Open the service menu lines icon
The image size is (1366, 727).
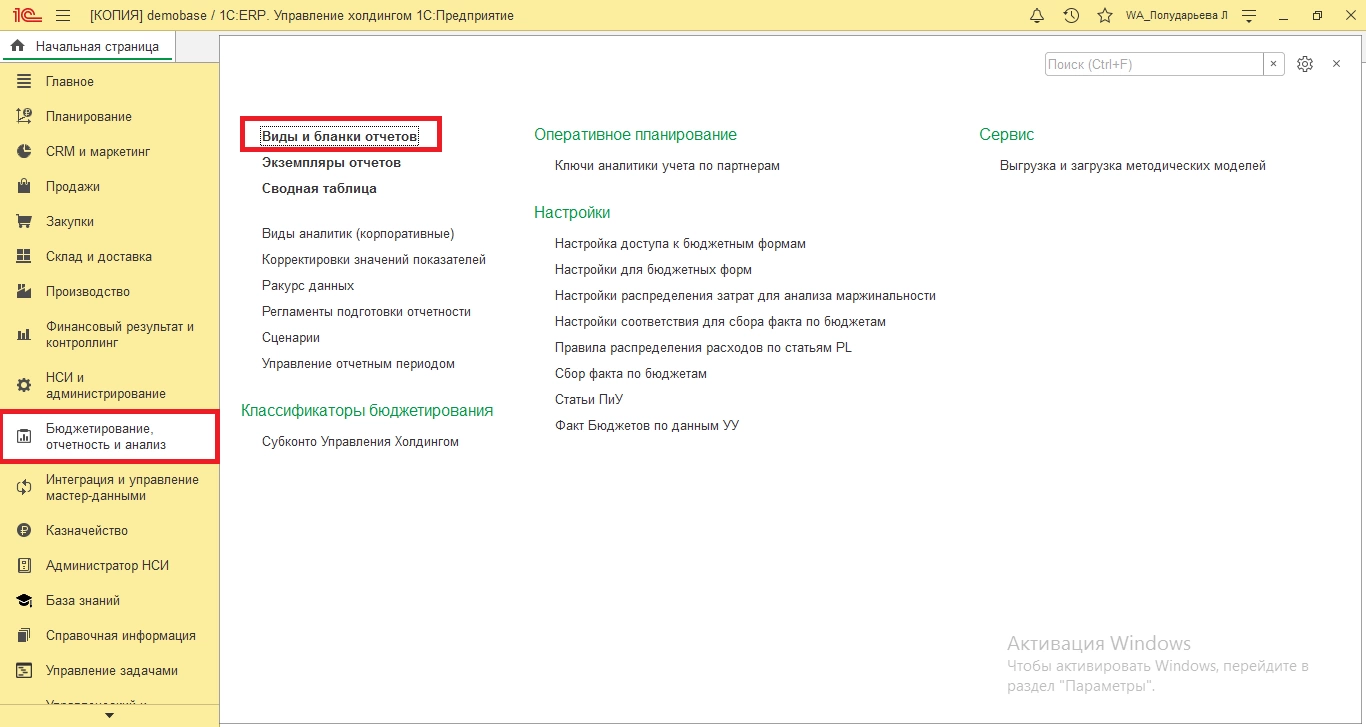click(x=1250, y=15)
